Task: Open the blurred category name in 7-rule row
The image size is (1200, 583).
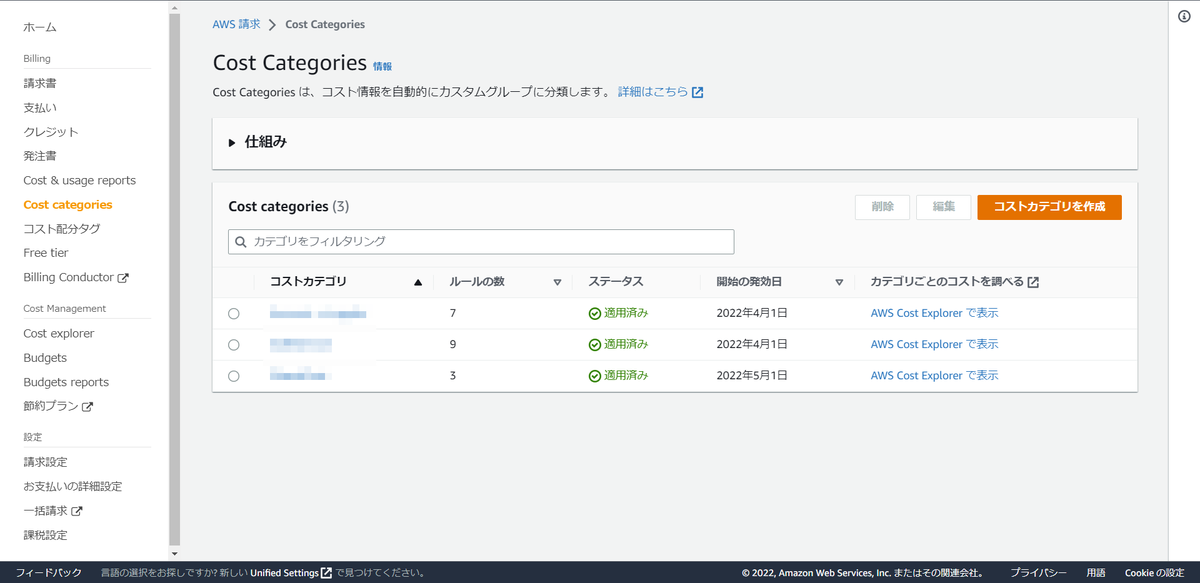Action: pyautogui.click(x=317, y=313)
